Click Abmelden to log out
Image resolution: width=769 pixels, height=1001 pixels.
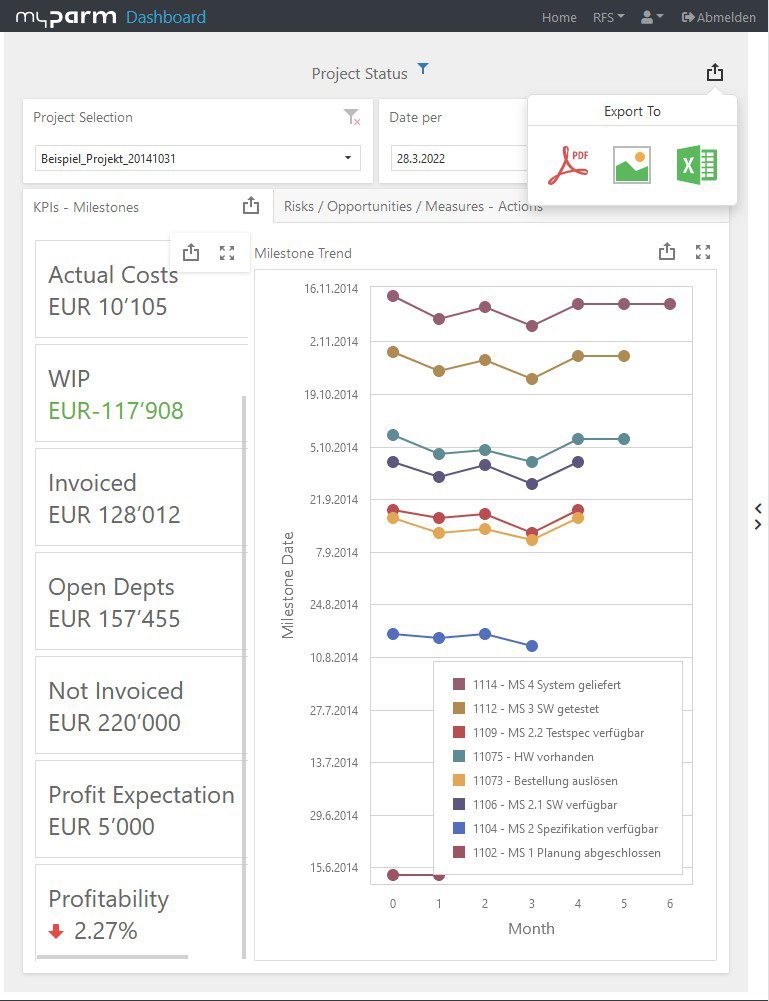click(x=718, y=17)
